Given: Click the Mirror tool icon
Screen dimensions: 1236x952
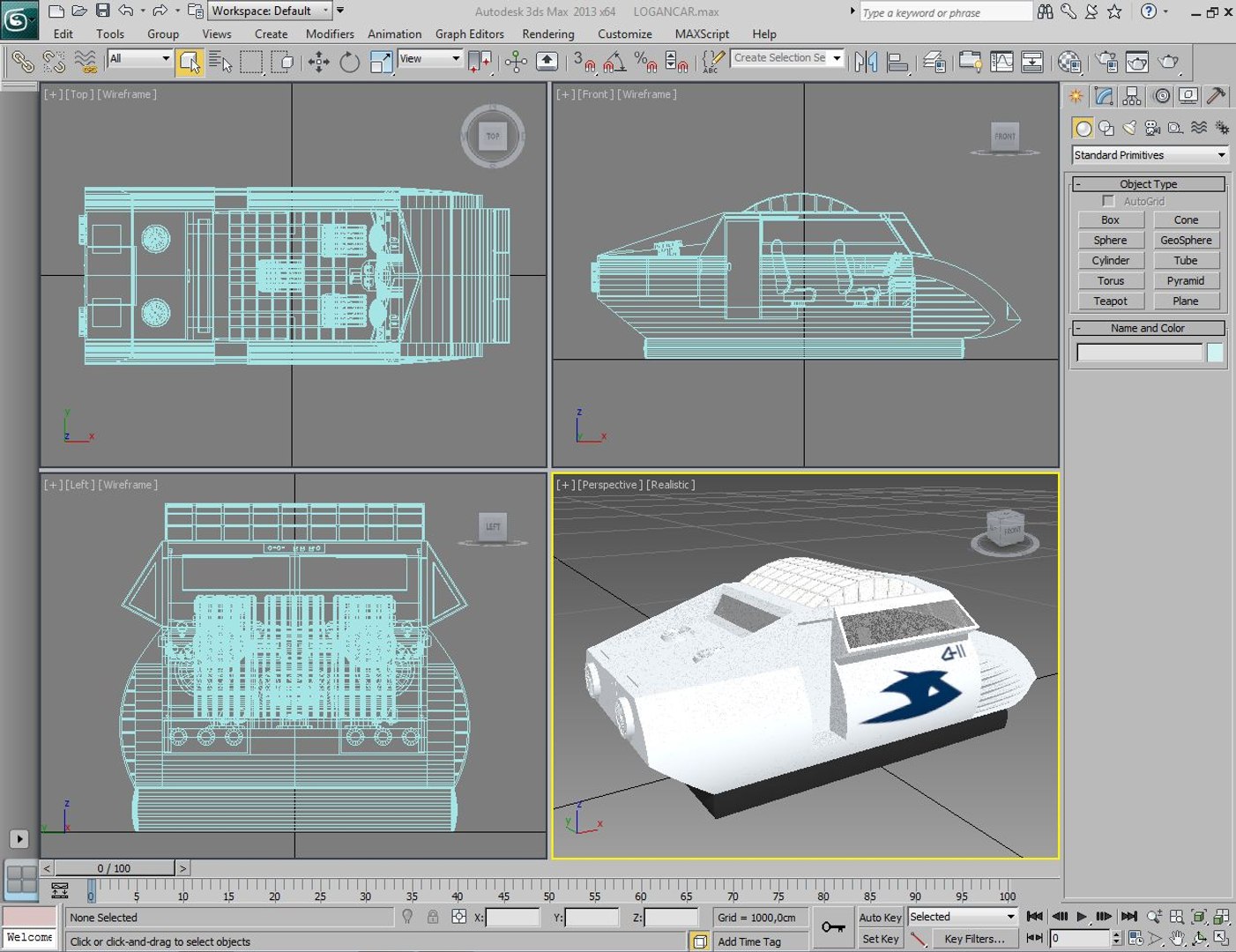Looking at the screenshot, I should (x=866, y=62).
